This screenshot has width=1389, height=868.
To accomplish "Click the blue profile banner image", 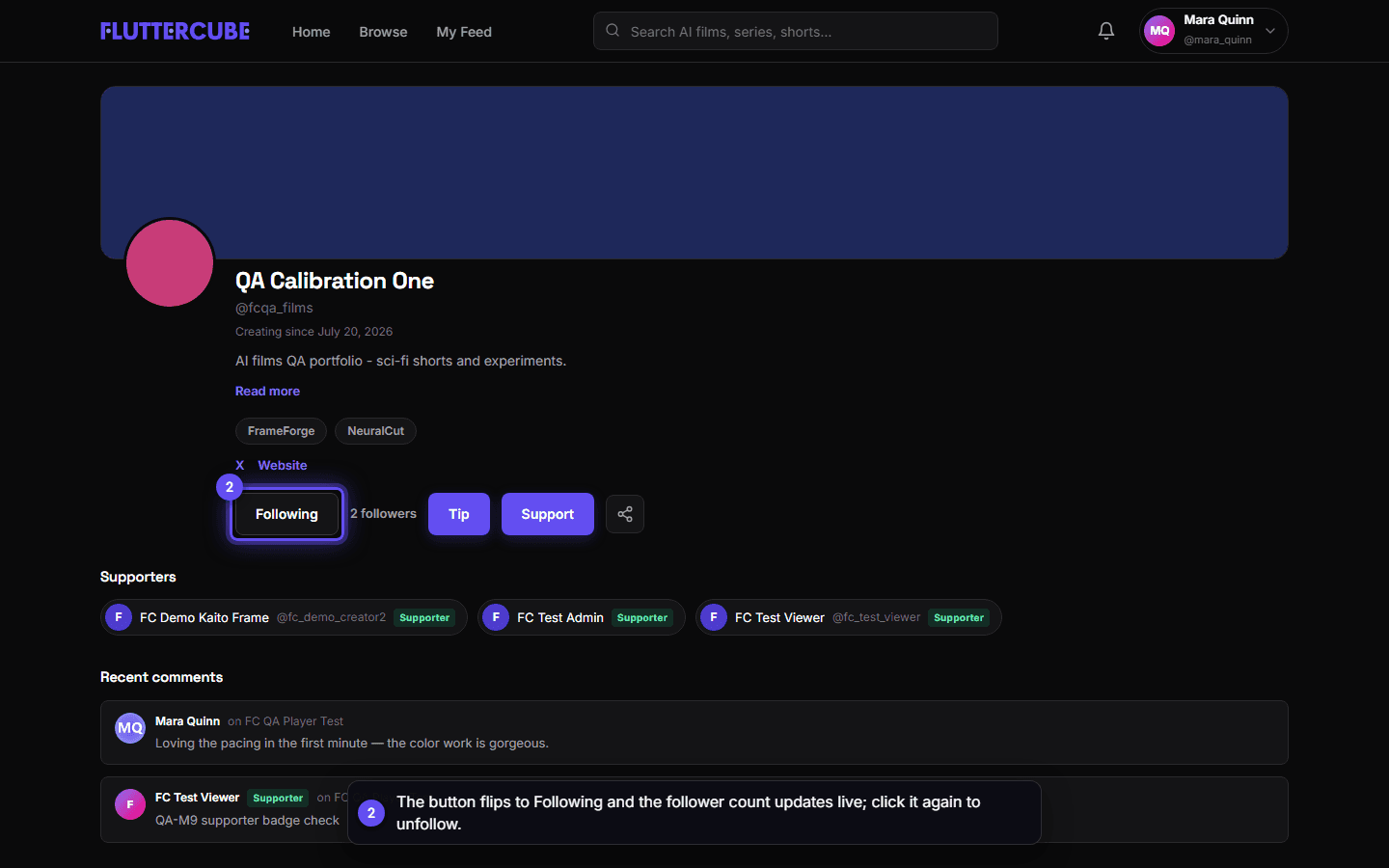I will 694,173.
